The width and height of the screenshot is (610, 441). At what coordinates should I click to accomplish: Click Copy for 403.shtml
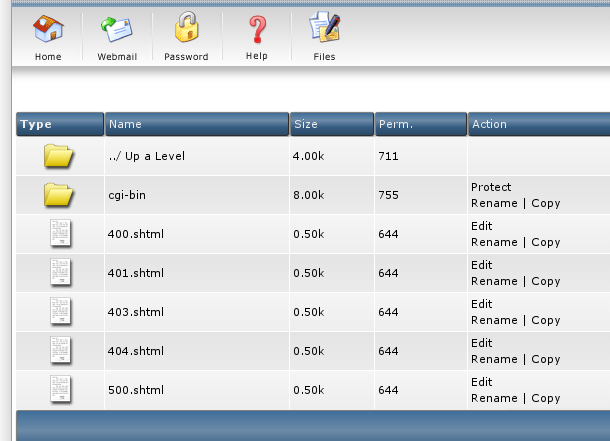click(546, 320)
